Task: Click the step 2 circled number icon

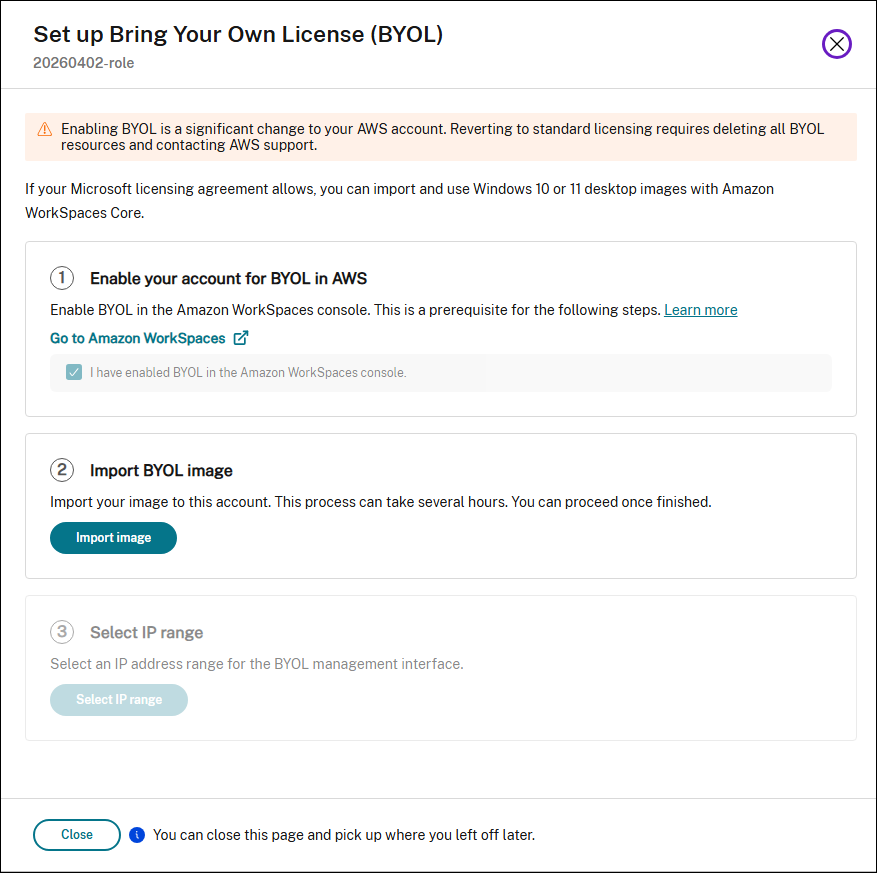Action: click(x=62, y=470)
